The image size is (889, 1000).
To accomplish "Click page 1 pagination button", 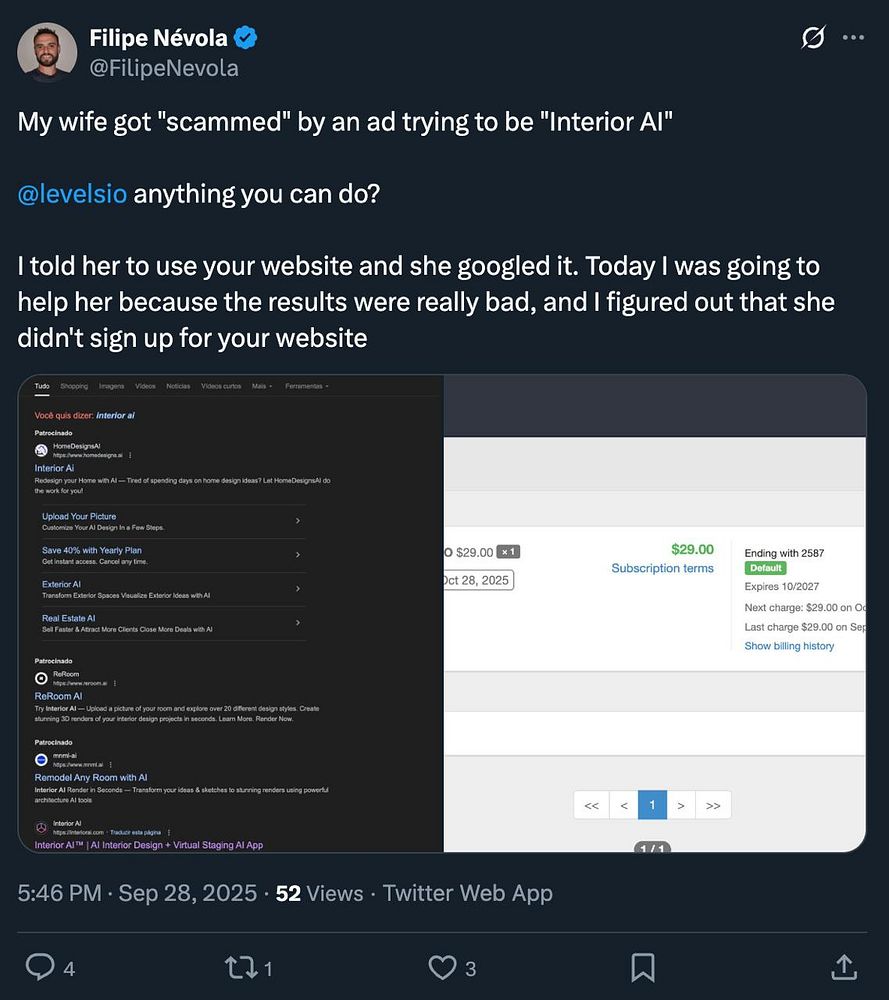I will [x=652, y=805].
